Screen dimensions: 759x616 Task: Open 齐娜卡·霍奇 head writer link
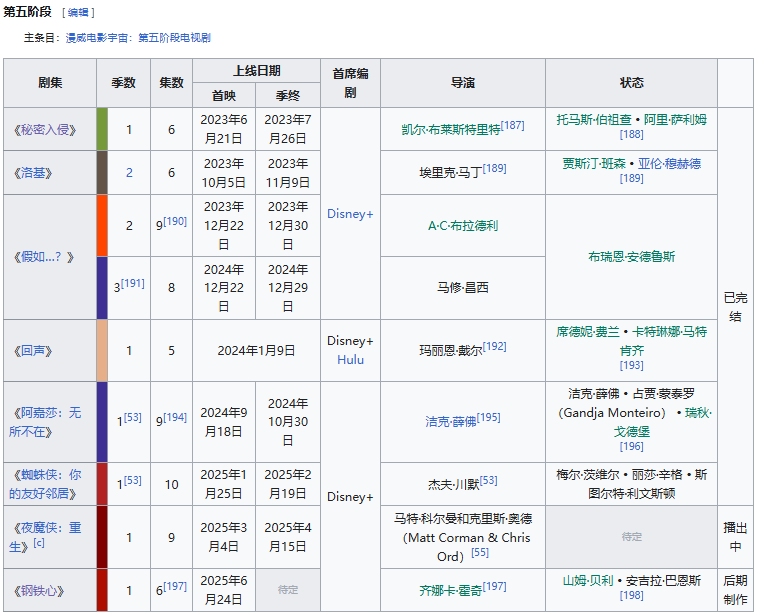tap(451, 590)
